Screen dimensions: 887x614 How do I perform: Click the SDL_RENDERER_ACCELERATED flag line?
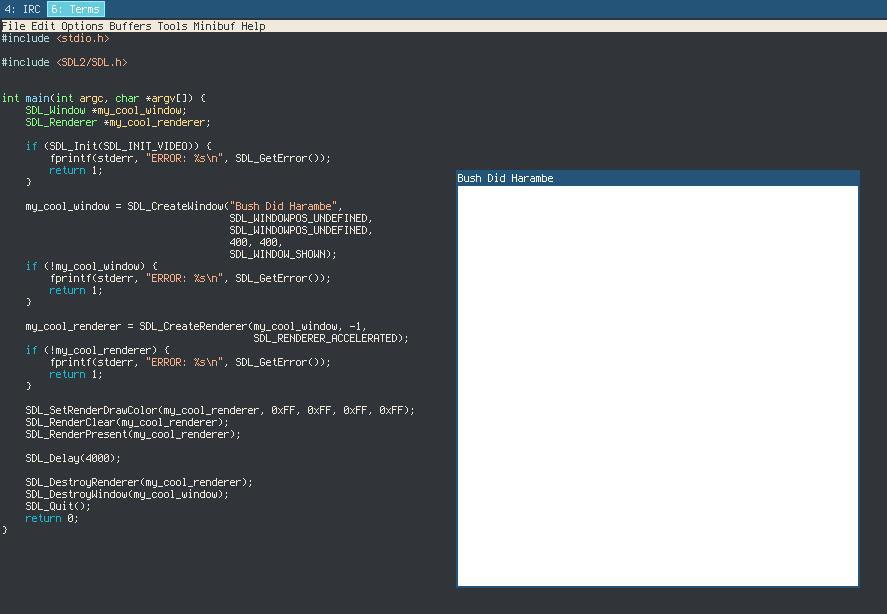(331, 338)
